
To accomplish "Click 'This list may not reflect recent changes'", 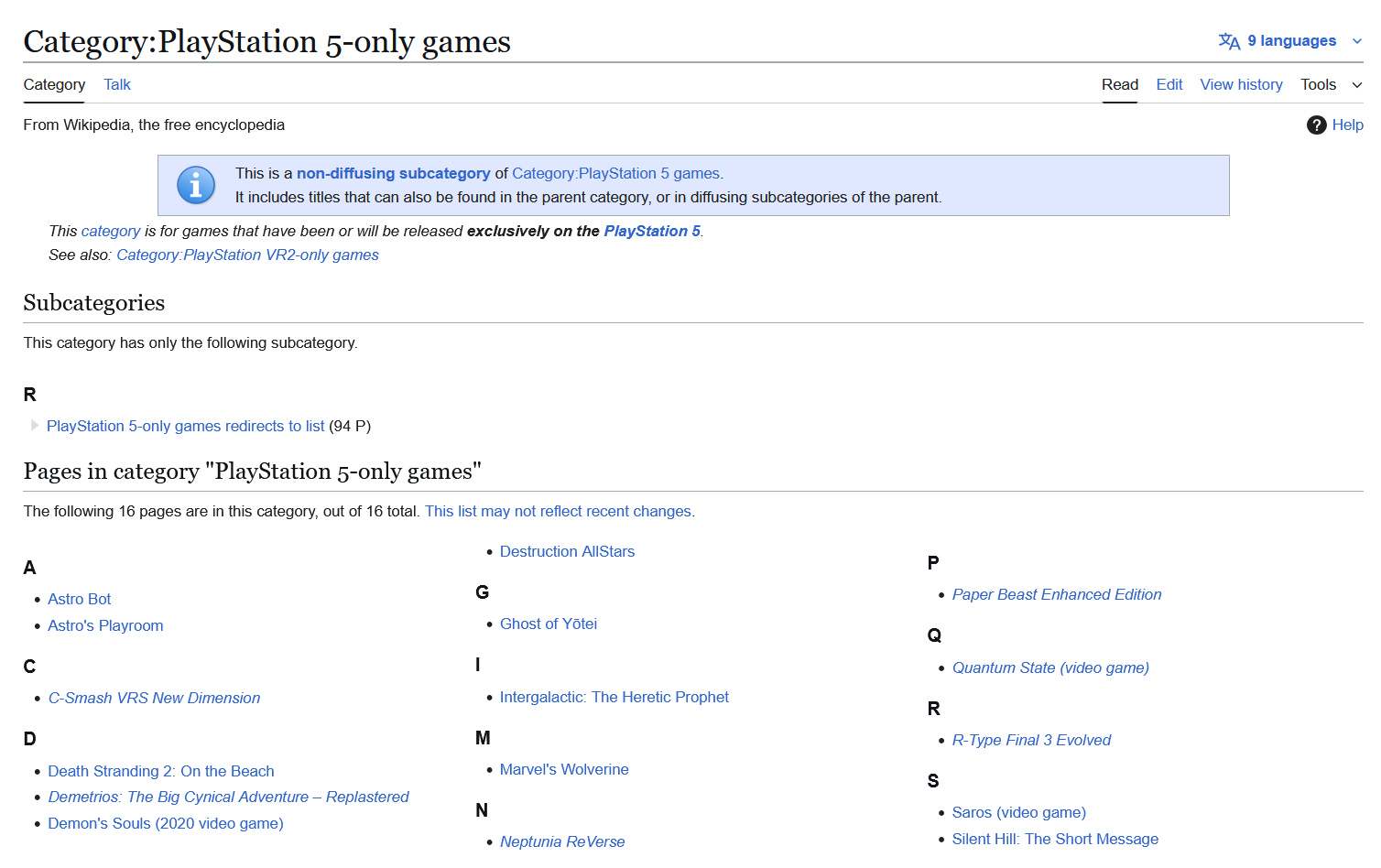I will [558, 511].
